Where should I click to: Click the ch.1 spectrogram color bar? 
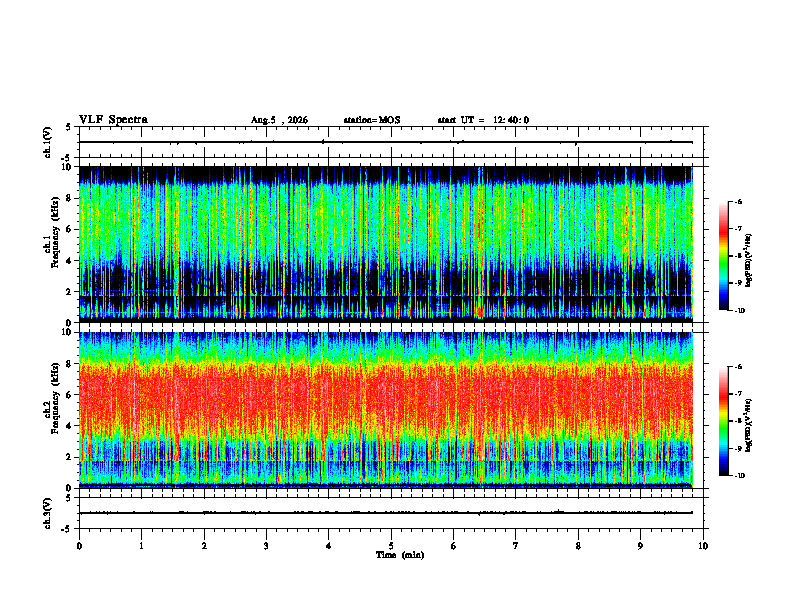(x=723, y=256)
